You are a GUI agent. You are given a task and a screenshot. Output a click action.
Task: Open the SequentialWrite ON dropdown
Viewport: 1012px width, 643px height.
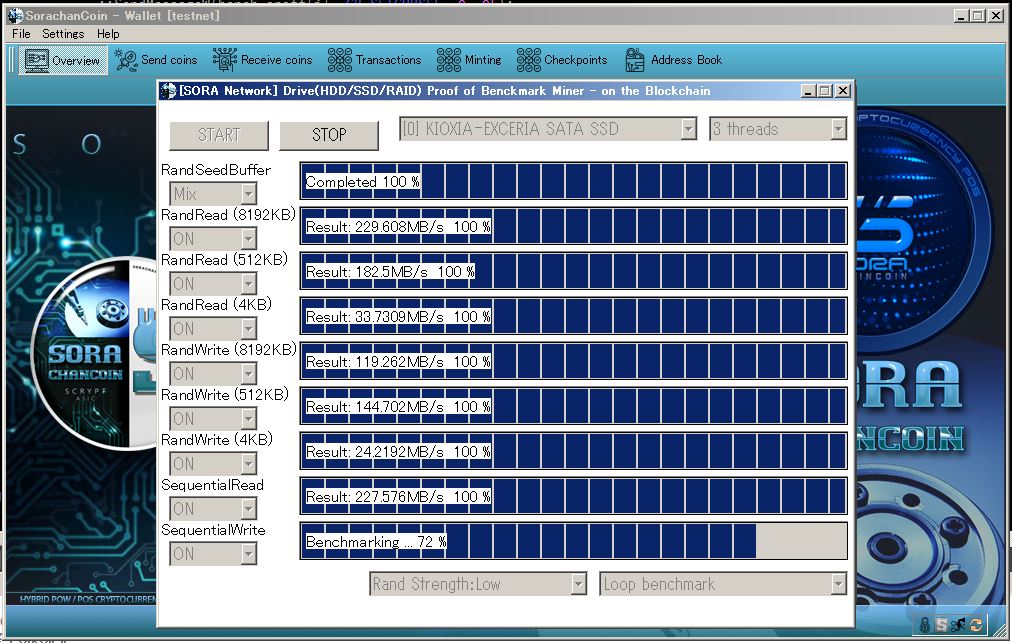(x=213, y=553)
